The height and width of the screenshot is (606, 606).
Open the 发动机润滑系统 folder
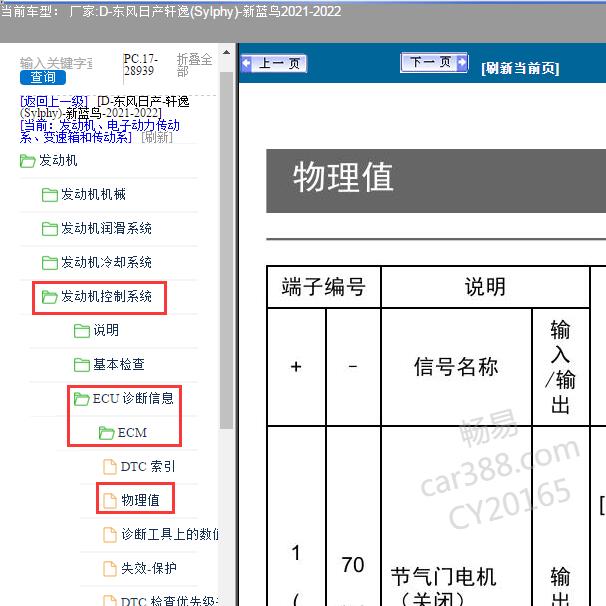pyautogui.click(x=106, y=228)
